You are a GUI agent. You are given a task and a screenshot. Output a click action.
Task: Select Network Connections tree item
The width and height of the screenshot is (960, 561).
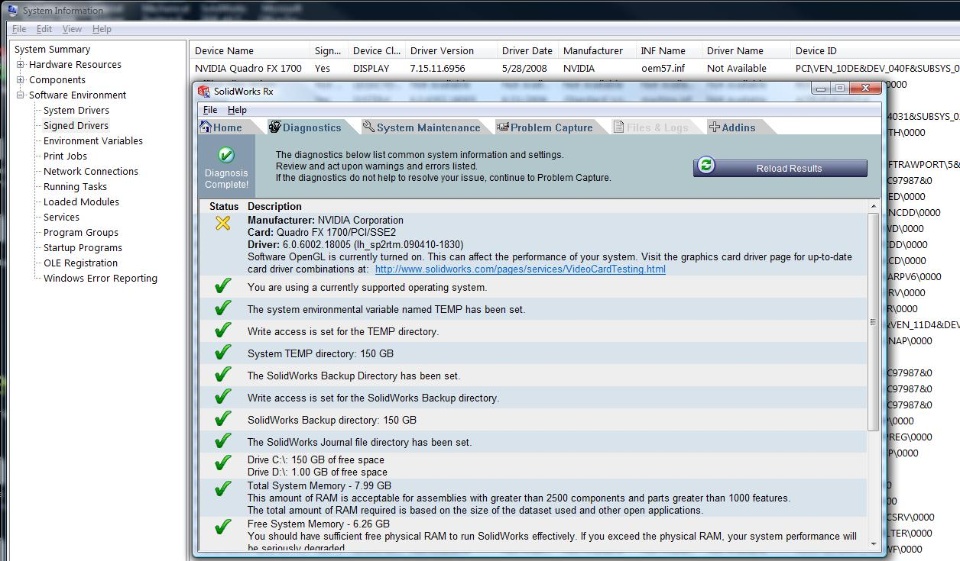coord(91,171)
